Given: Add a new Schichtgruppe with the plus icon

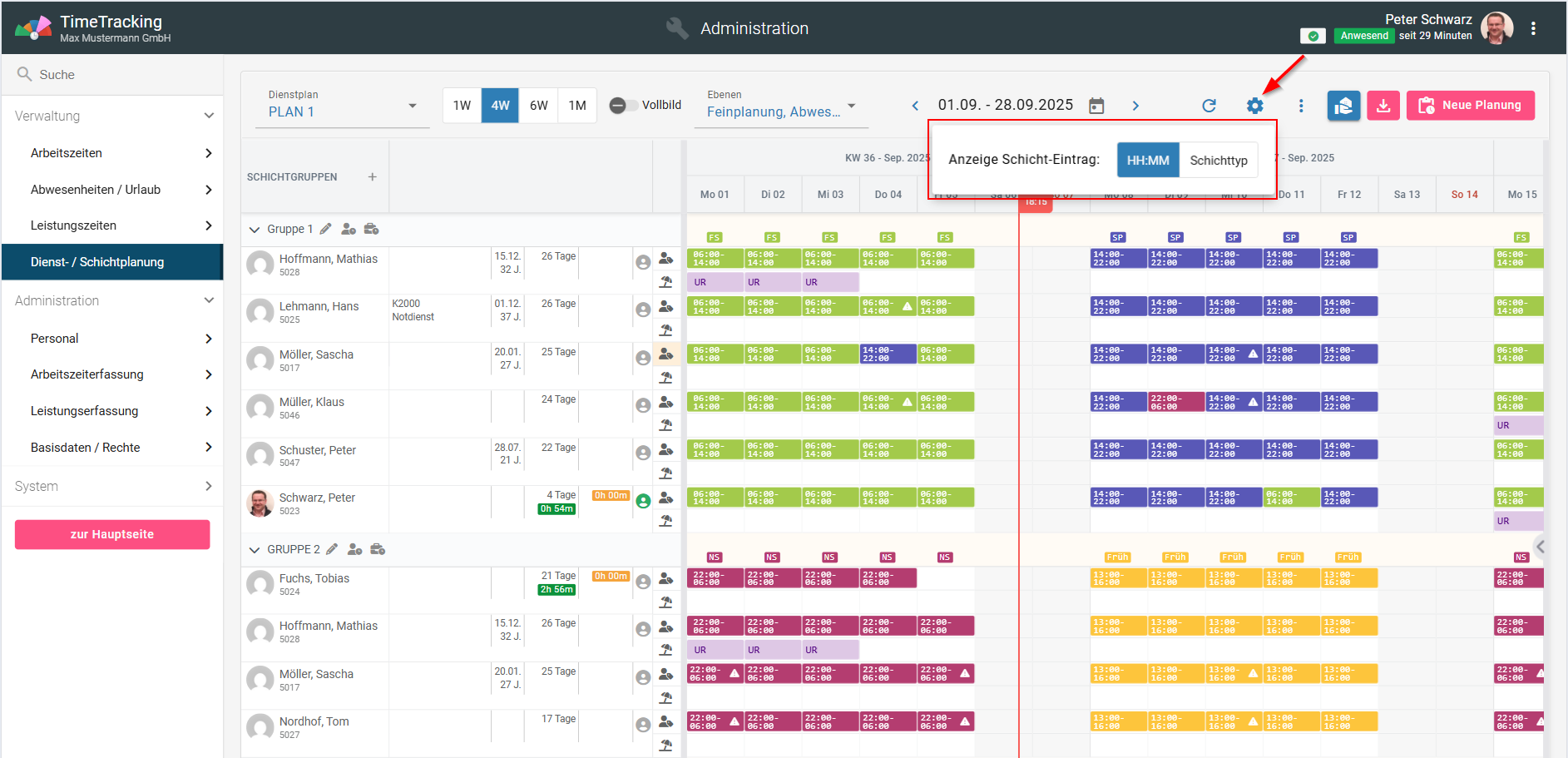Looking at the screenshot, I should 373,177.
